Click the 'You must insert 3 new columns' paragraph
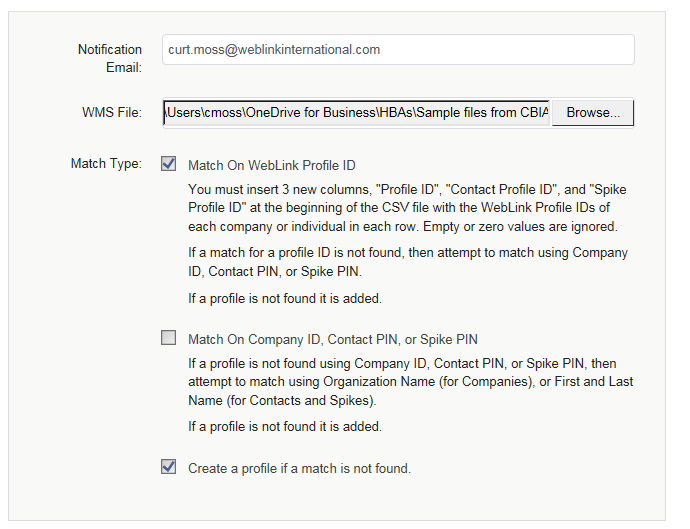The image size is (690, 529). pyautogui.click(x=407, y=208)
